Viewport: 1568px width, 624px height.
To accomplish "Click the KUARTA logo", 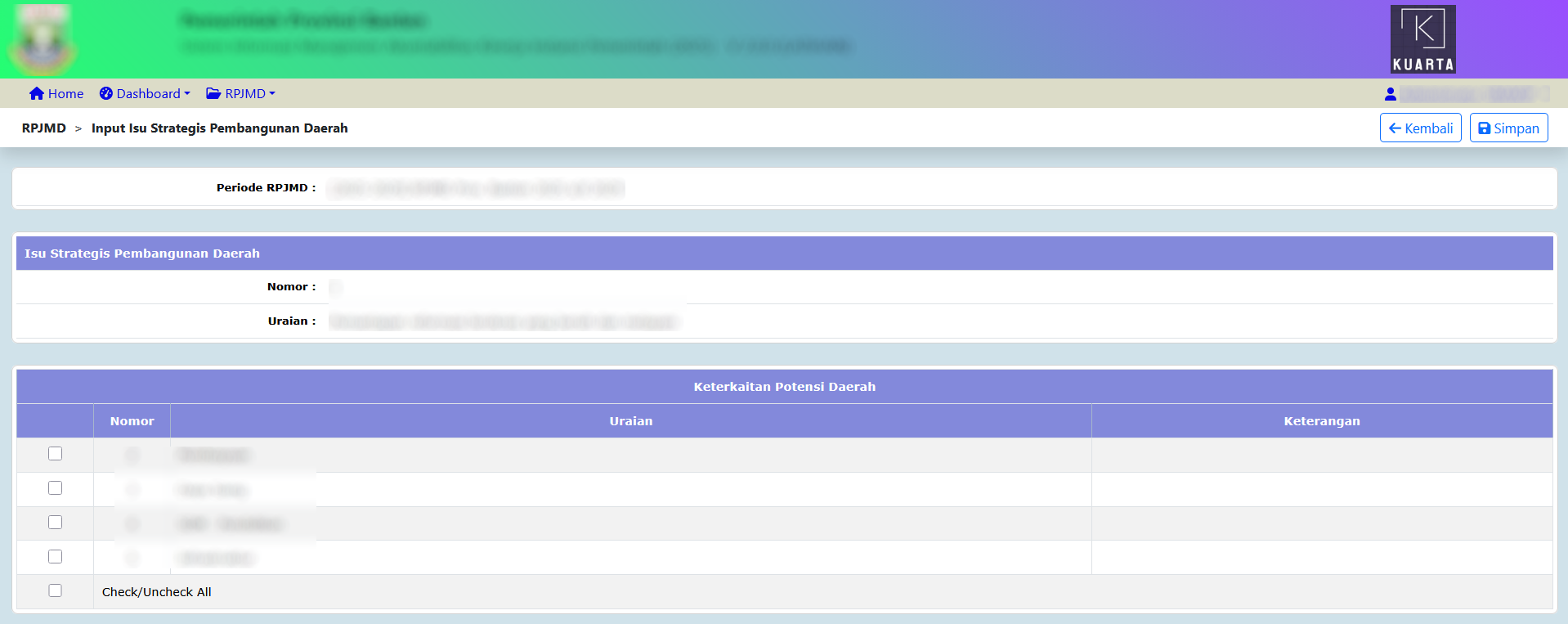I will pyautogui.click(x=1422, y=39).
